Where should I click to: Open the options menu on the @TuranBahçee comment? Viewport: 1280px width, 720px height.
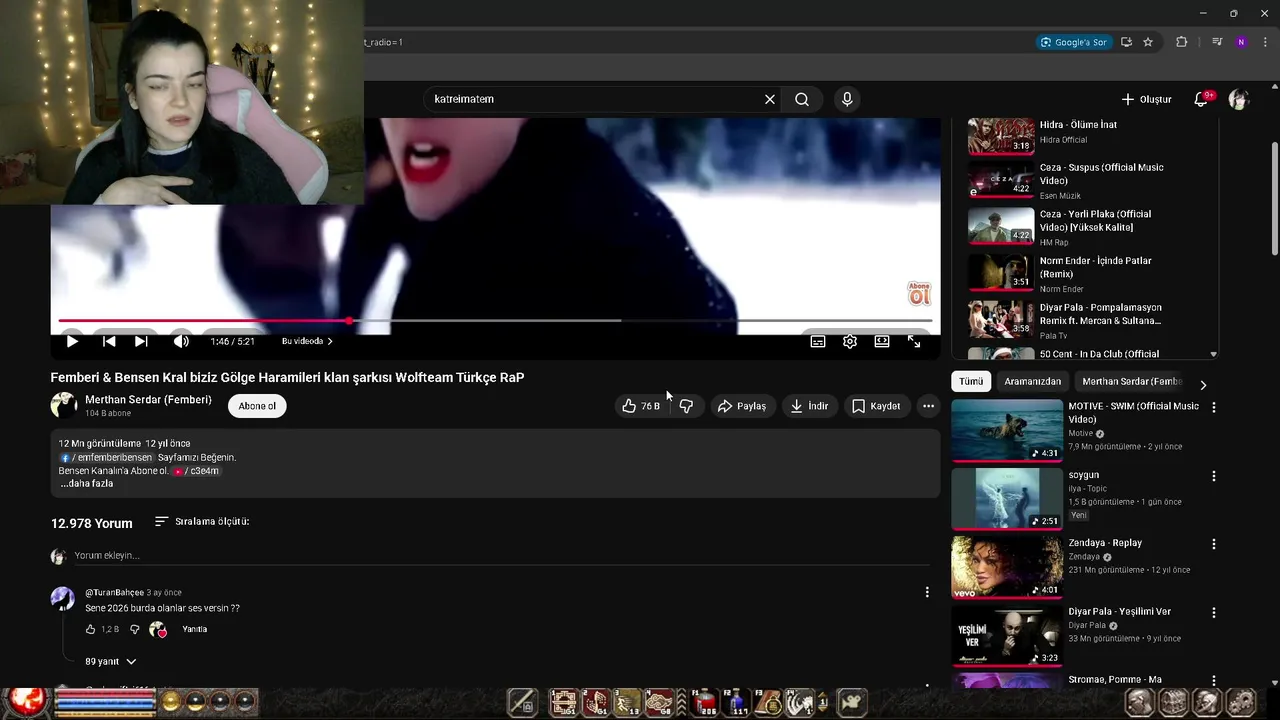click(x=927, y=592)
